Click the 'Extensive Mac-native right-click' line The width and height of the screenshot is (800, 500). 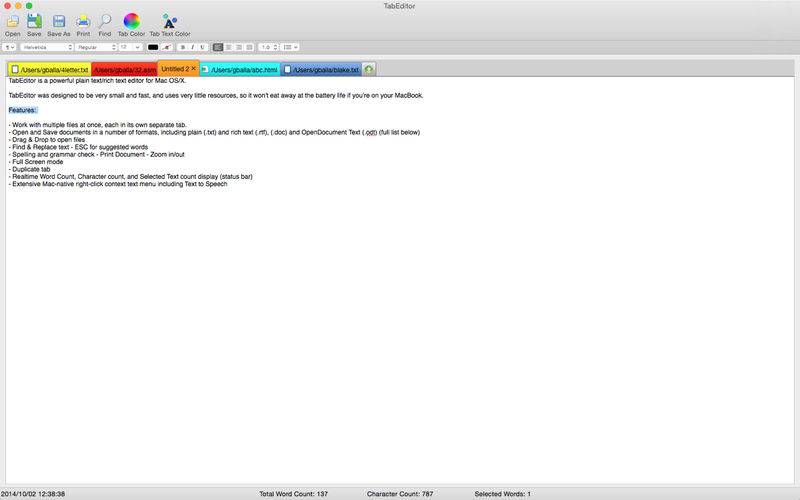118,184
